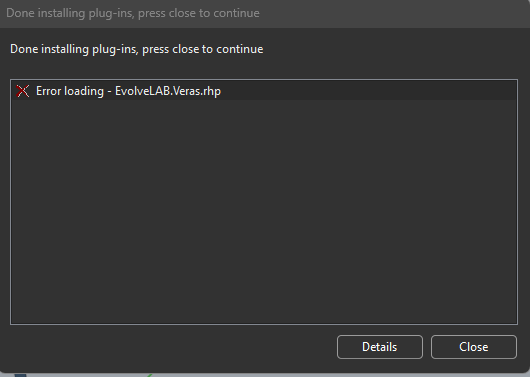
Task: Click the failed-load icon beside EvolveLAB.Veras.rhp
Action: coord(23,91)
